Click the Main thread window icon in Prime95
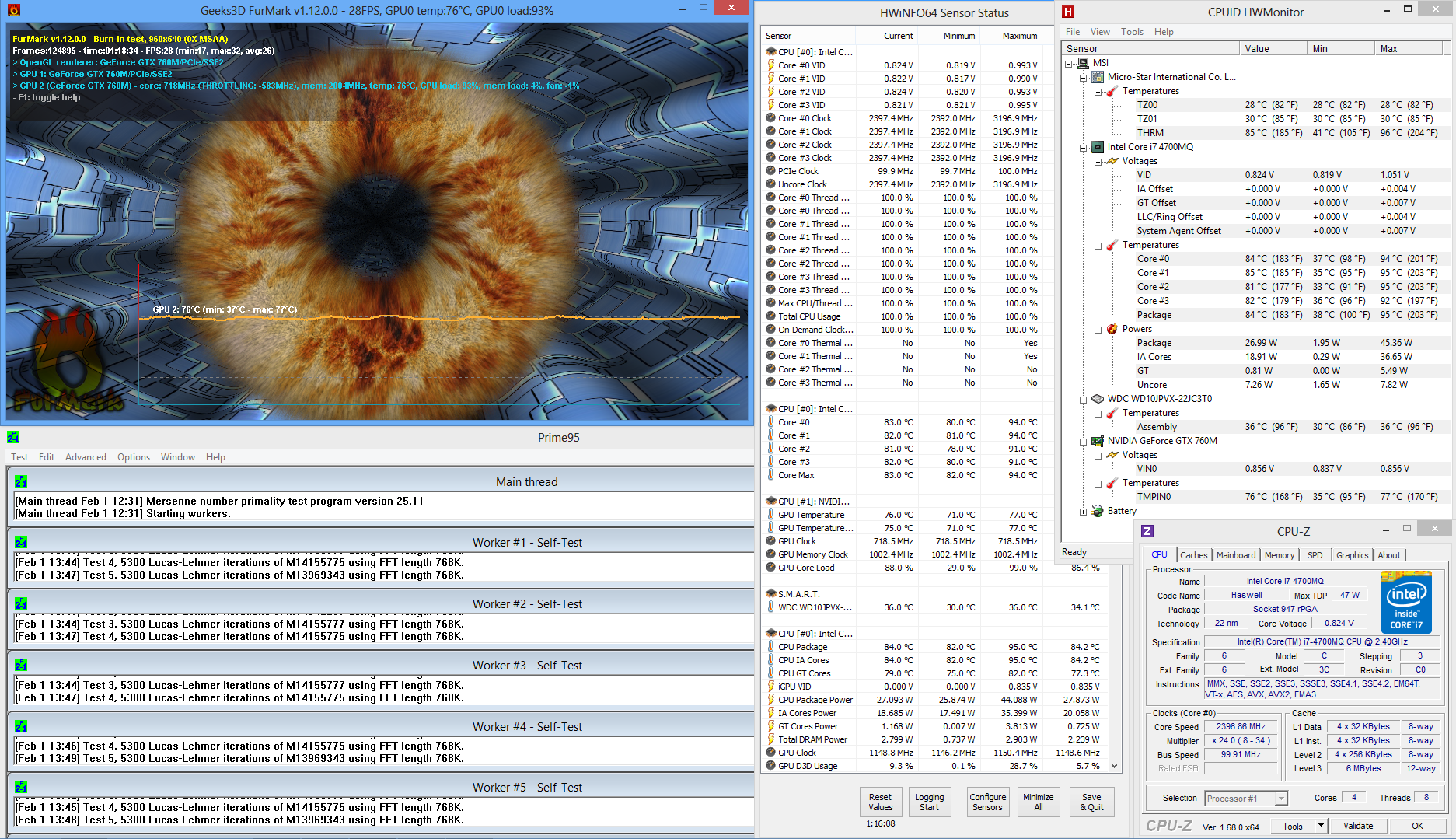The height and width of the screenshot is (839, 1456). click(x=21, y=481)
